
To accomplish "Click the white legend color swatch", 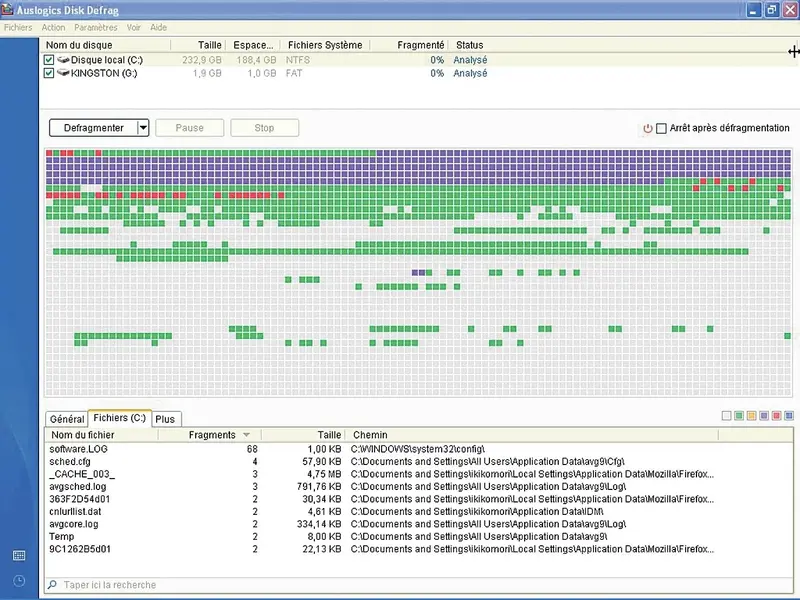I will click(727, 416).
